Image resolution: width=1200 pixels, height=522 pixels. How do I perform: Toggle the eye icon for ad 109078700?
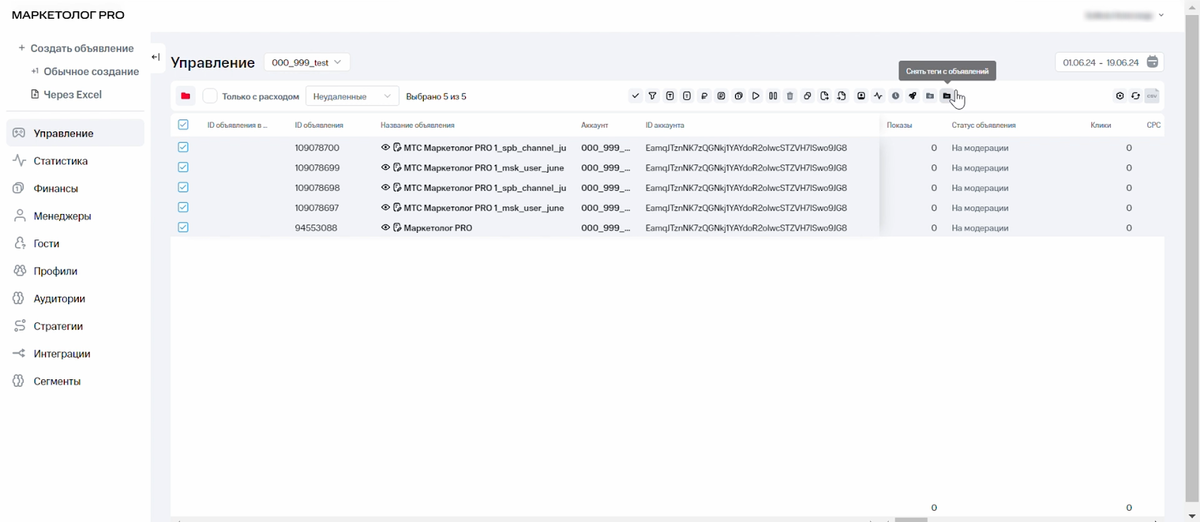(x=386, y=148)
